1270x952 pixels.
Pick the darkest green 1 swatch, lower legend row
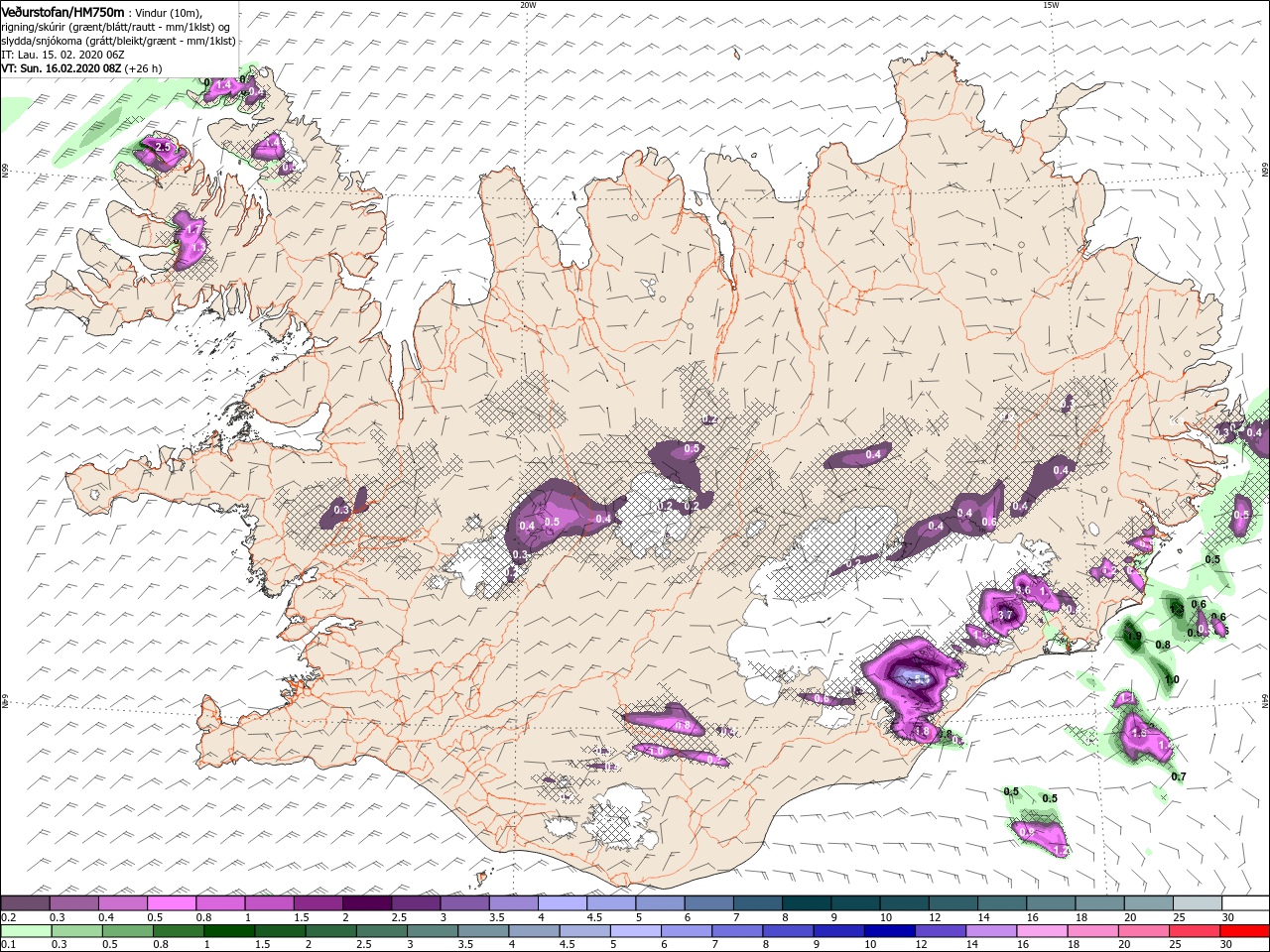(228, 931)
